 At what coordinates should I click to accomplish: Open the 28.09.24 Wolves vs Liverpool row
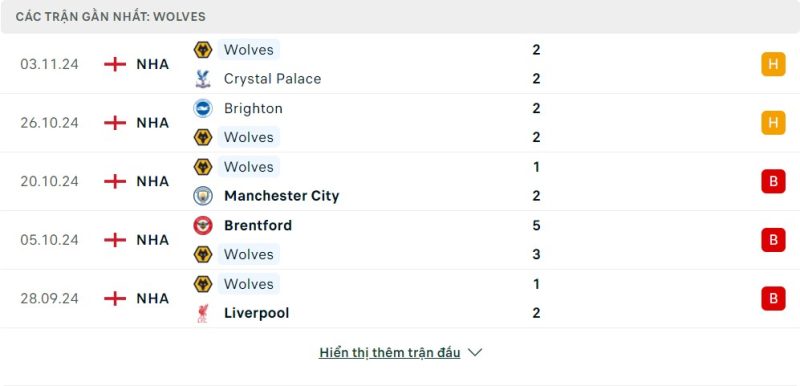pos(400,298)
